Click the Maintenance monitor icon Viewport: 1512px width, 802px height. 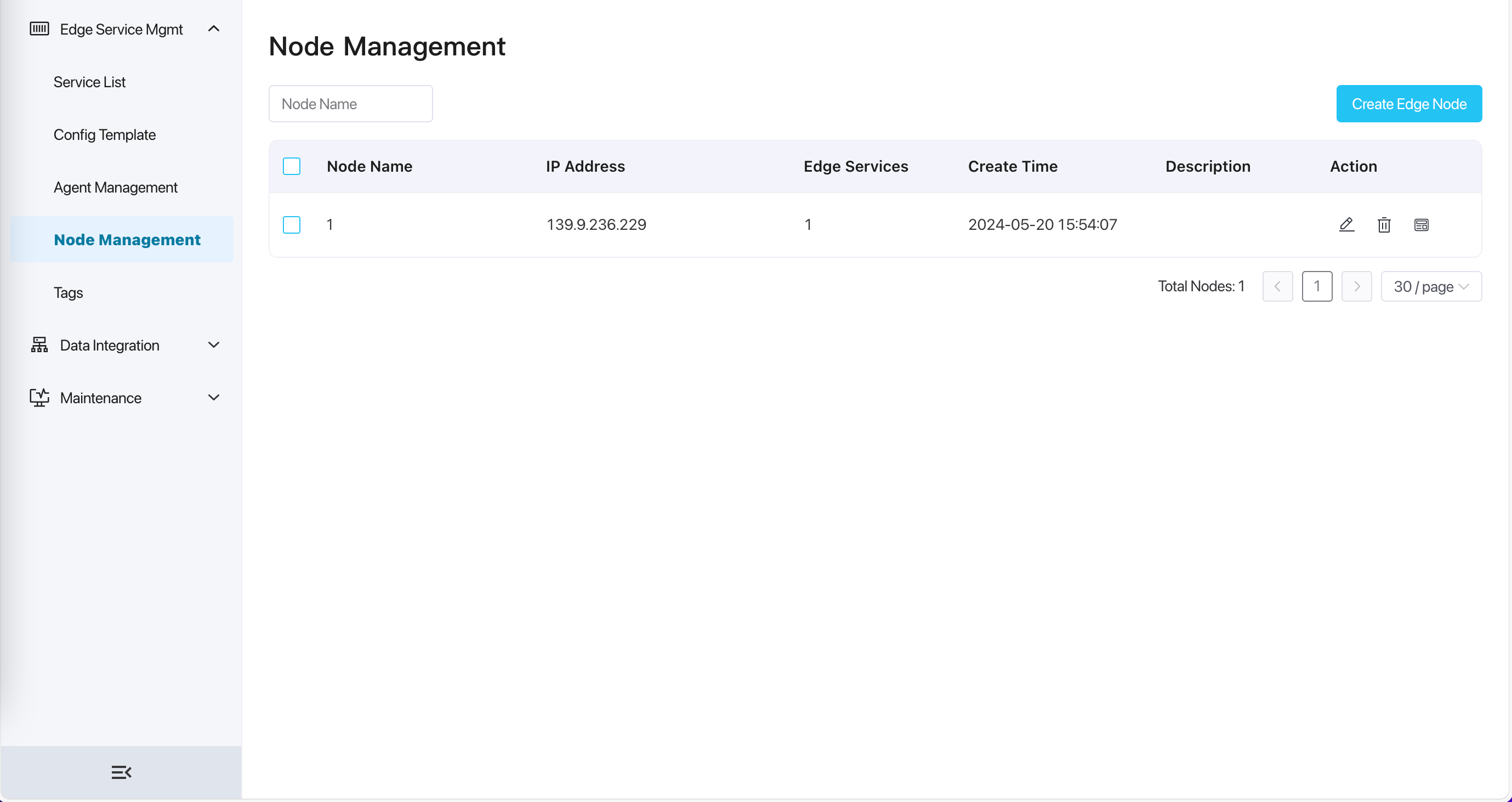[39, 398]
